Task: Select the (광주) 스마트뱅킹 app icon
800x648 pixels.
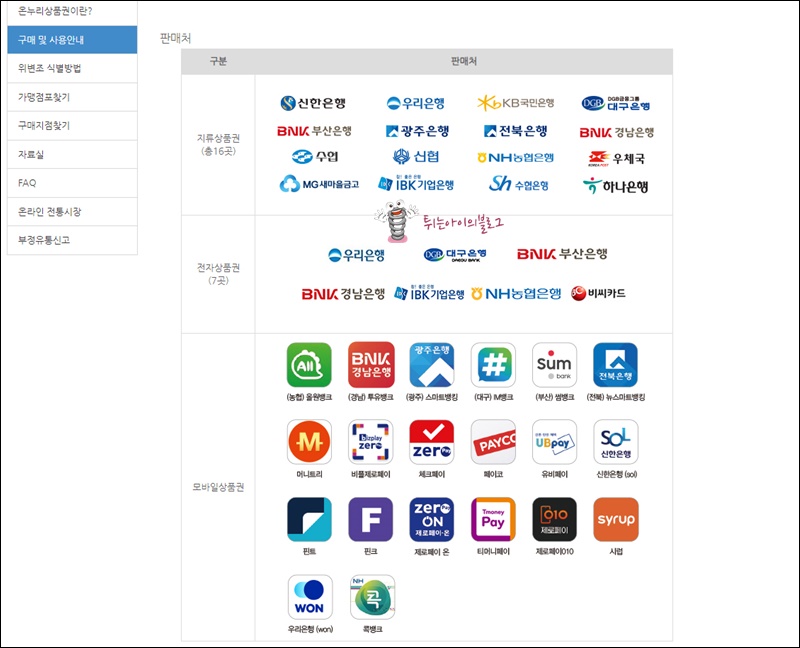Action: [432, 365]
